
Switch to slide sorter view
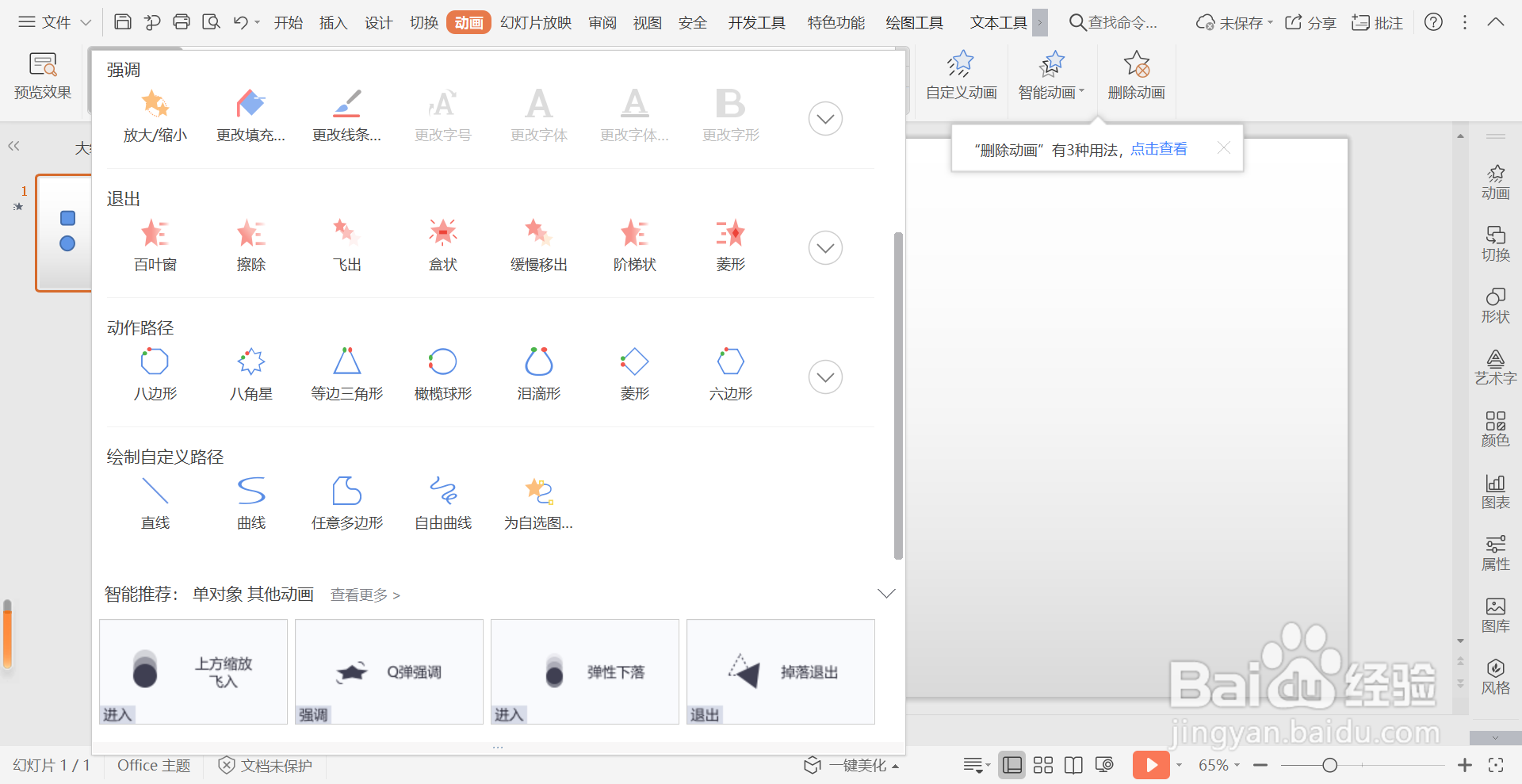(1042, 764)
